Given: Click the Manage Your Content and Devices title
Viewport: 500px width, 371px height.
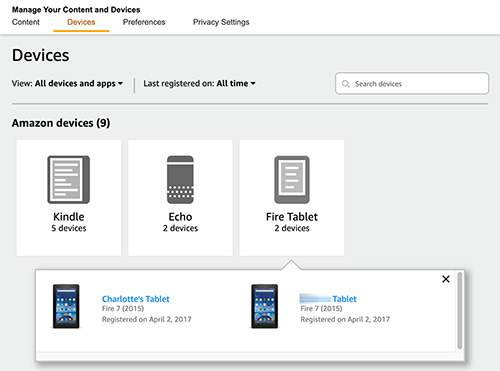Looking at the screenshot, I should [x=76, y=10].
